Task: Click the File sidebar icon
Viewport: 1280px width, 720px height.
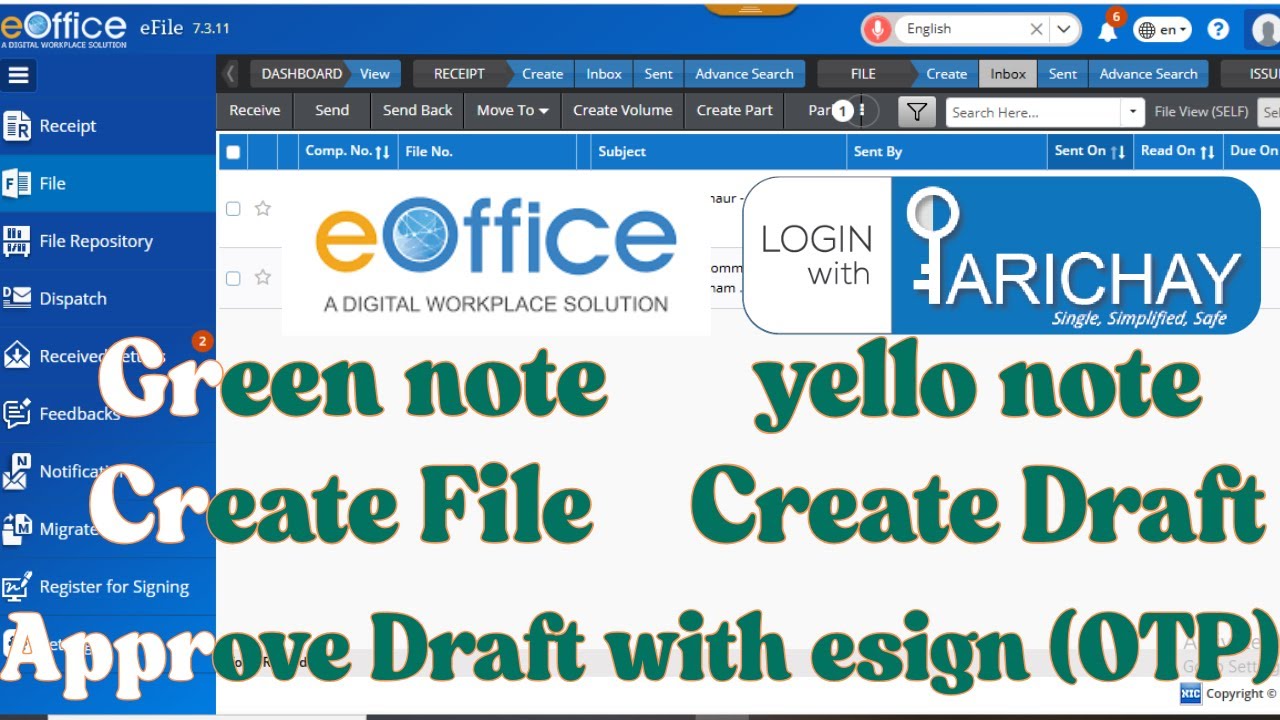Action: (x=17, y=184)
